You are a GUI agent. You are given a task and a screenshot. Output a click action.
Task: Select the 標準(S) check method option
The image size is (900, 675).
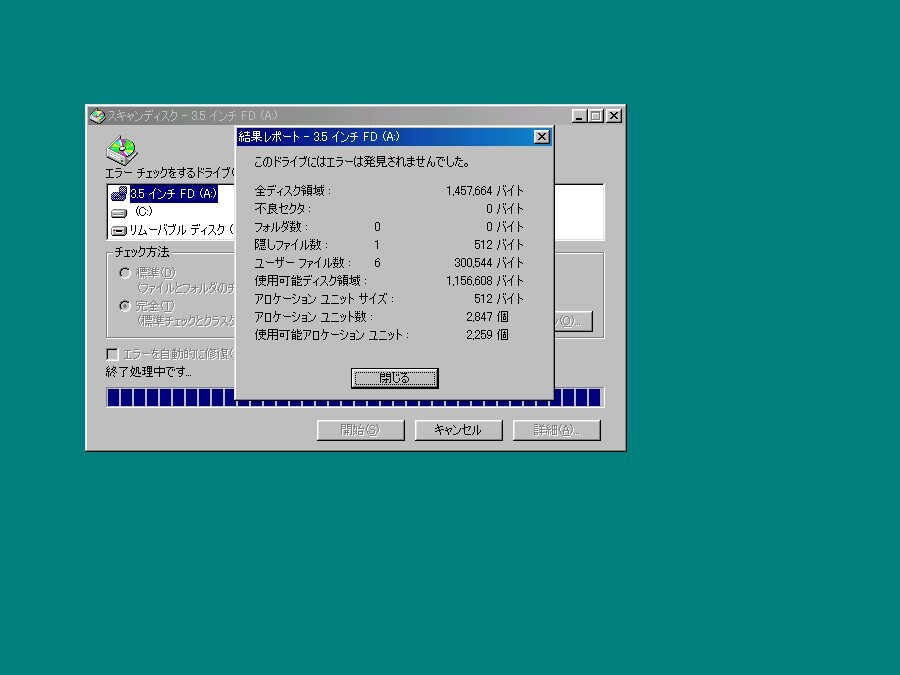click(124, 271)
